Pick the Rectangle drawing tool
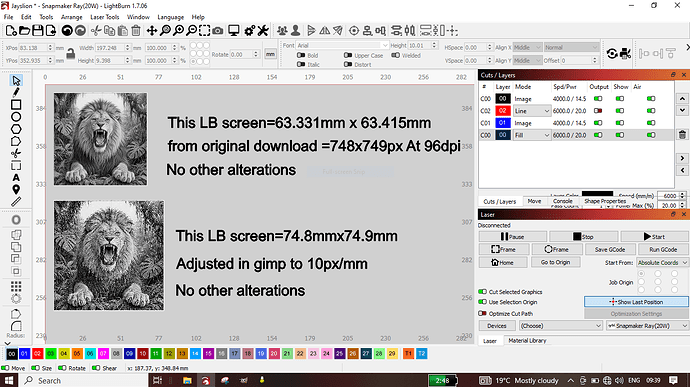Viewport: 690px width, 387px height. [16, 105]
